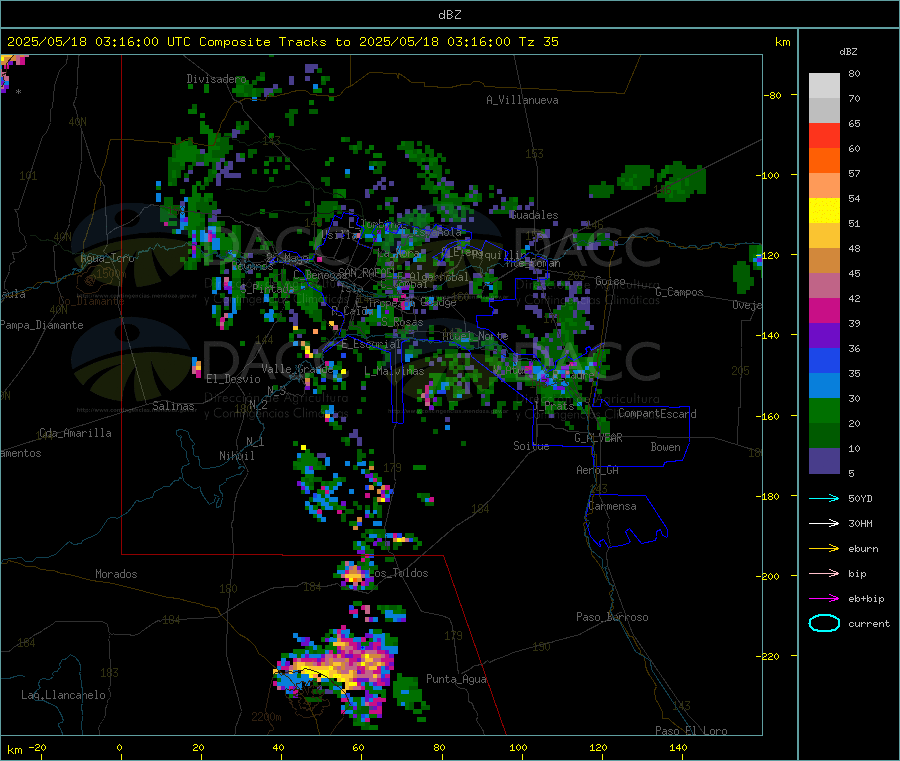Click the 'Paso_El_Loro' map label
The width and height of the screenshot is (900, 761).
pos(691,731)
